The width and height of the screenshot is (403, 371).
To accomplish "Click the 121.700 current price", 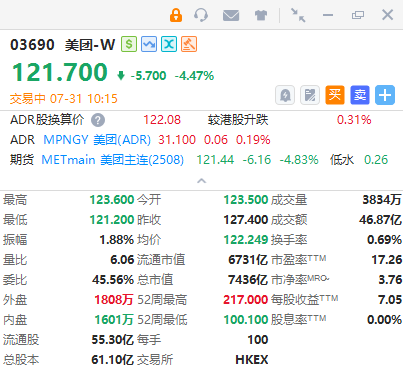I will [x=60, y=72].
